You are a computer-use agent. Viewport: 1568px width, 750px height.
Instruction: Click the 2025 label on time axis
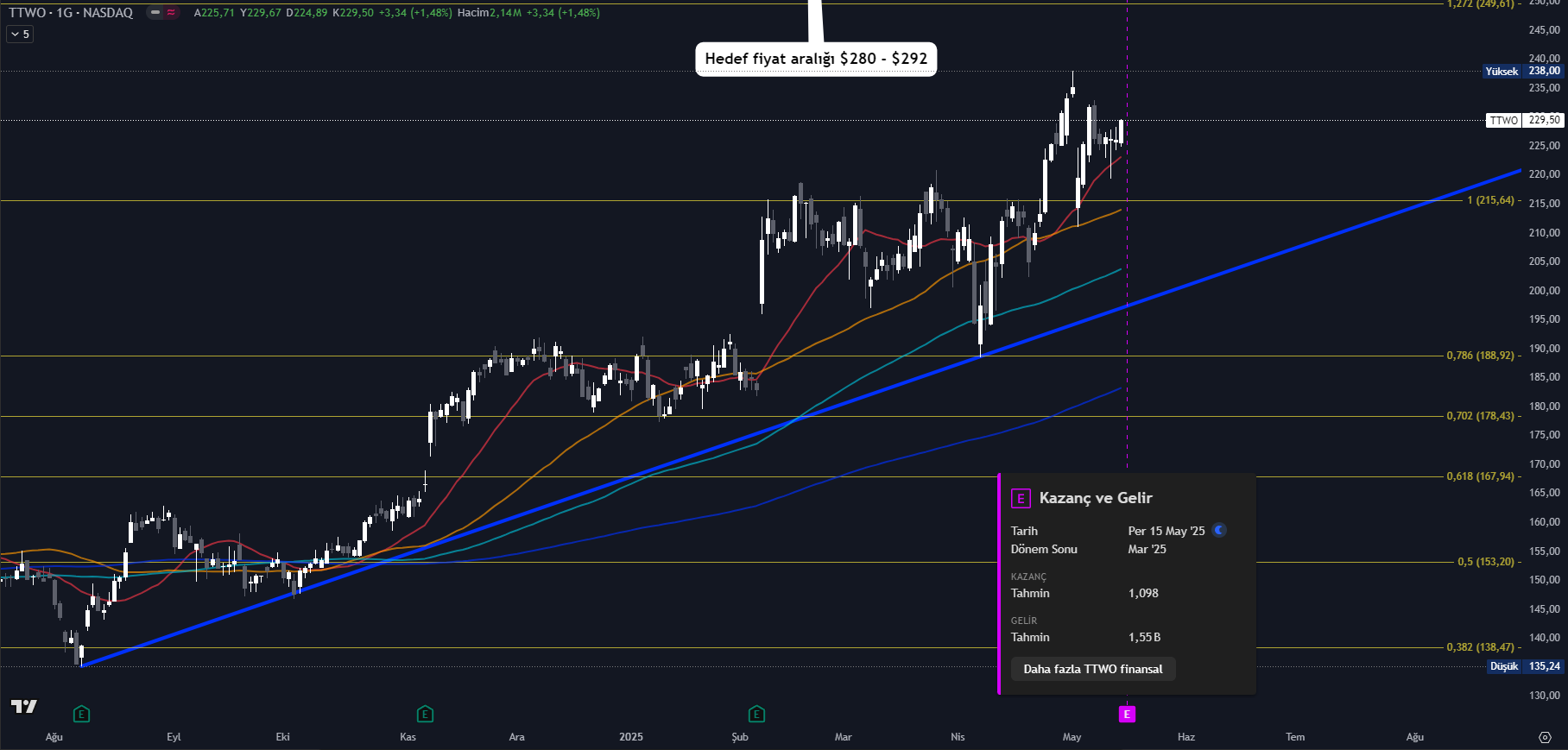click(x=631, y=737)
